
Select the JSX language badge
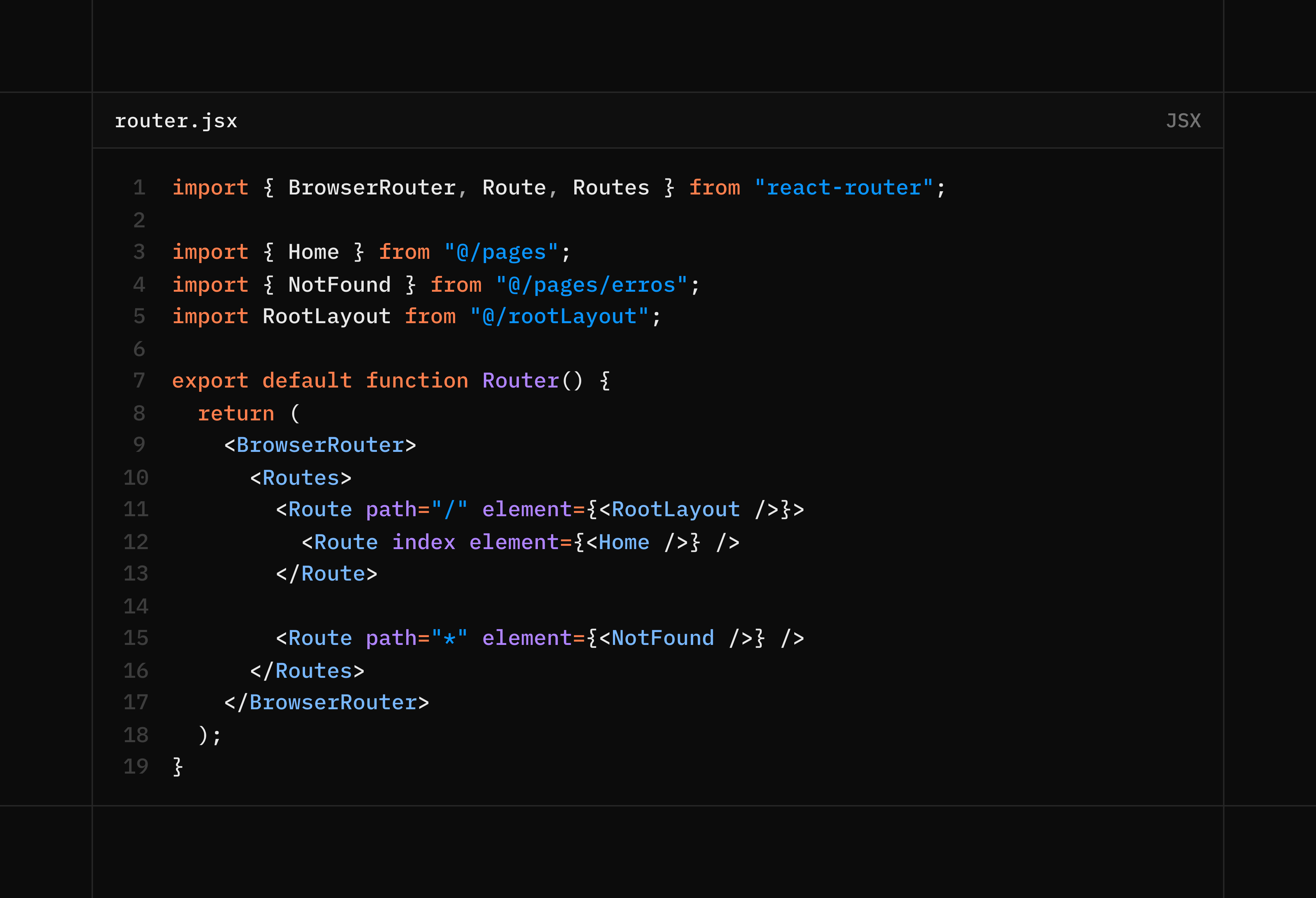1183,120
